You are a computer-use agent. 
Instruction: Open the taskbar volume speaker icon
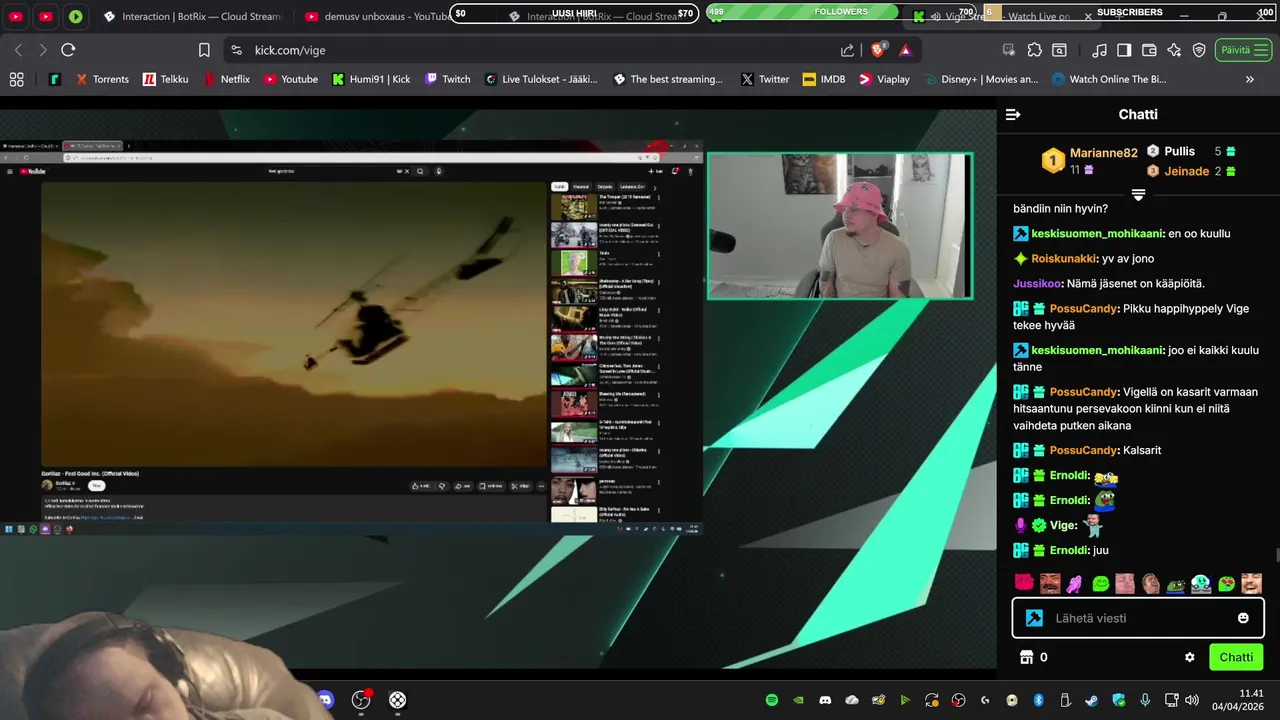coord(1192,700)
